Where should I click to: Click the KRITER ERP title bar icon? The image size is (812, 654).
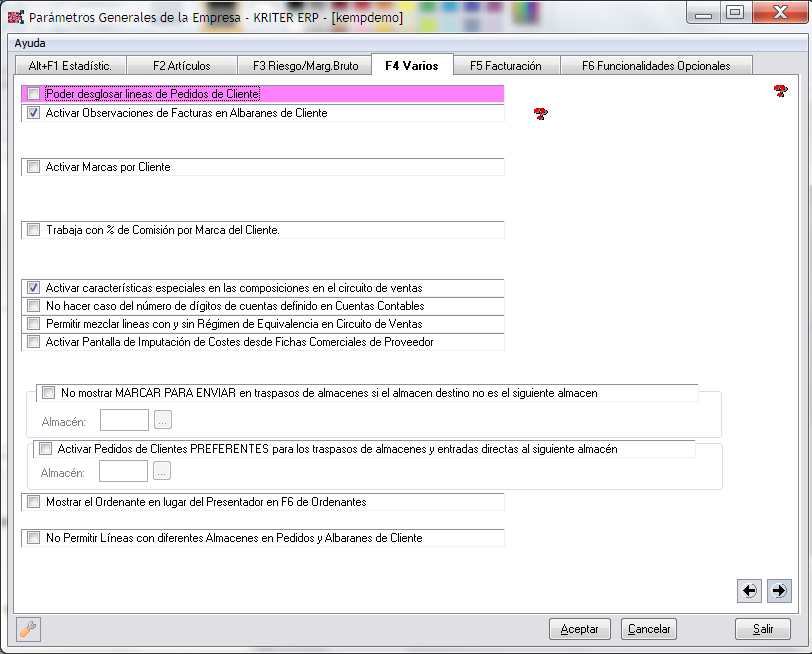[15, 13]
